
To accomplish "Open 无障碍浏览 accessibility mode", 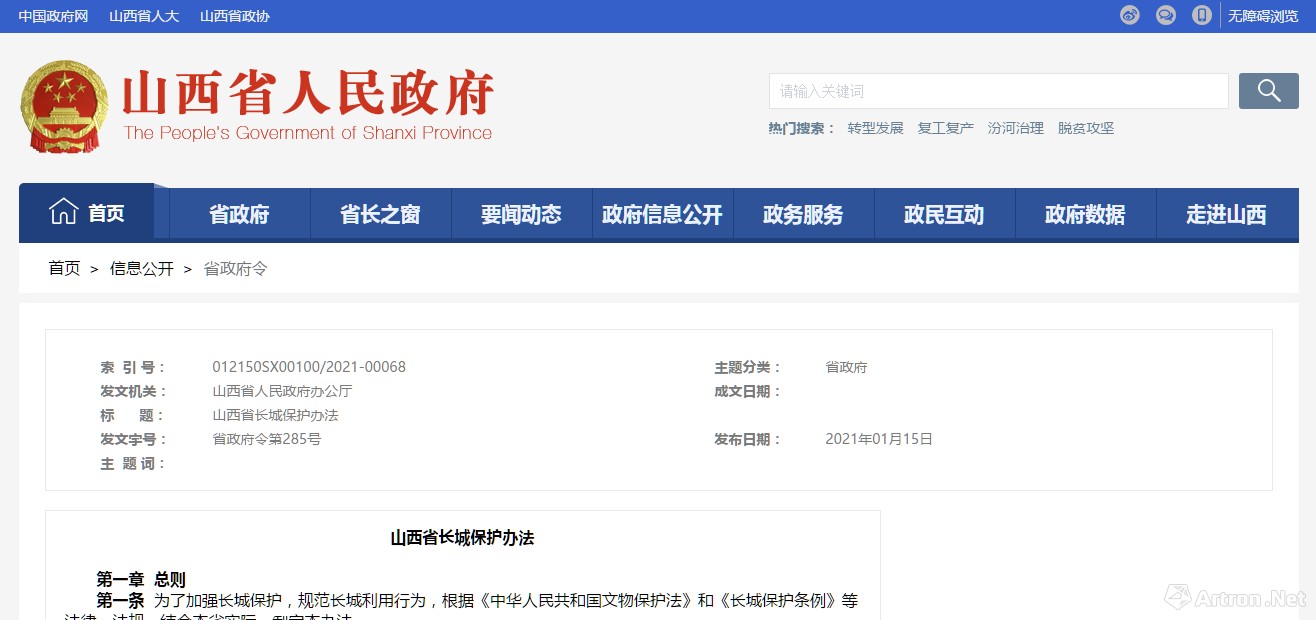I will coord(1262,16).
